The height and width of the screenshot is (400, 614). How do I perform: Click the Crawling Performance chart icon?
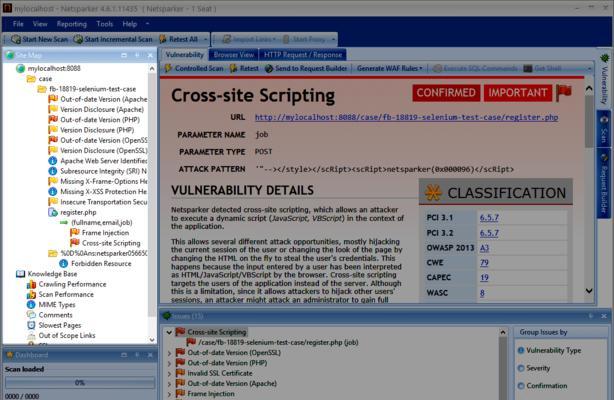coord(31,284)
